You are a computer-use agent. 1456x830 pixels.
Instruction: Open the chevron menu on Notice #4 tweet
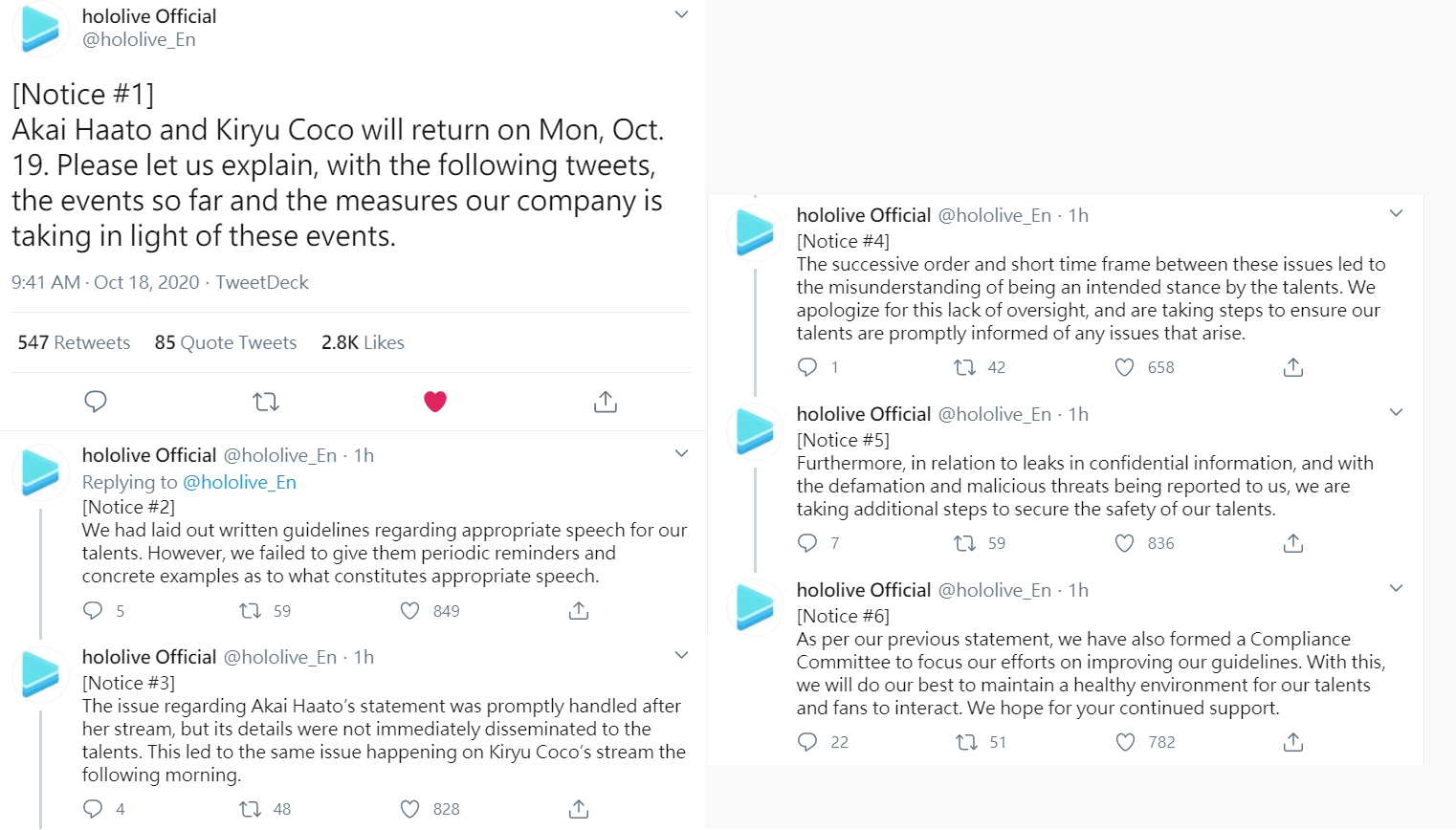pyautogui.click(x=1397, y=213)
